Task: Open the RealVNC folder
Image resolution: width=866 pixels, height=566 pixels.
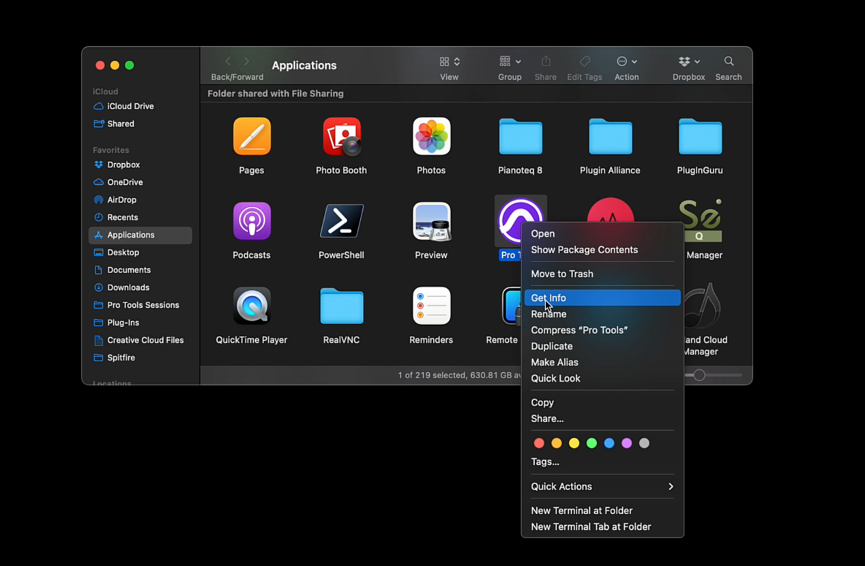Action: (342, 306)
